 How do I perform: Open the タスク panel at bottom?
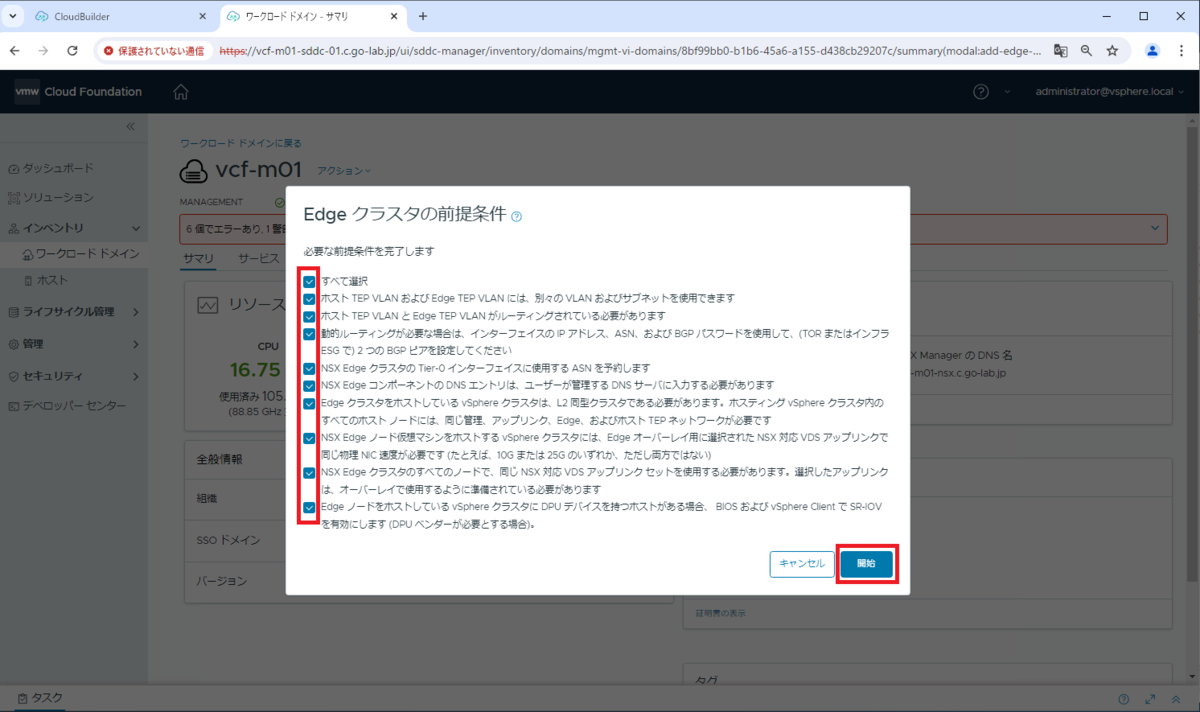(x=40, y=699)
